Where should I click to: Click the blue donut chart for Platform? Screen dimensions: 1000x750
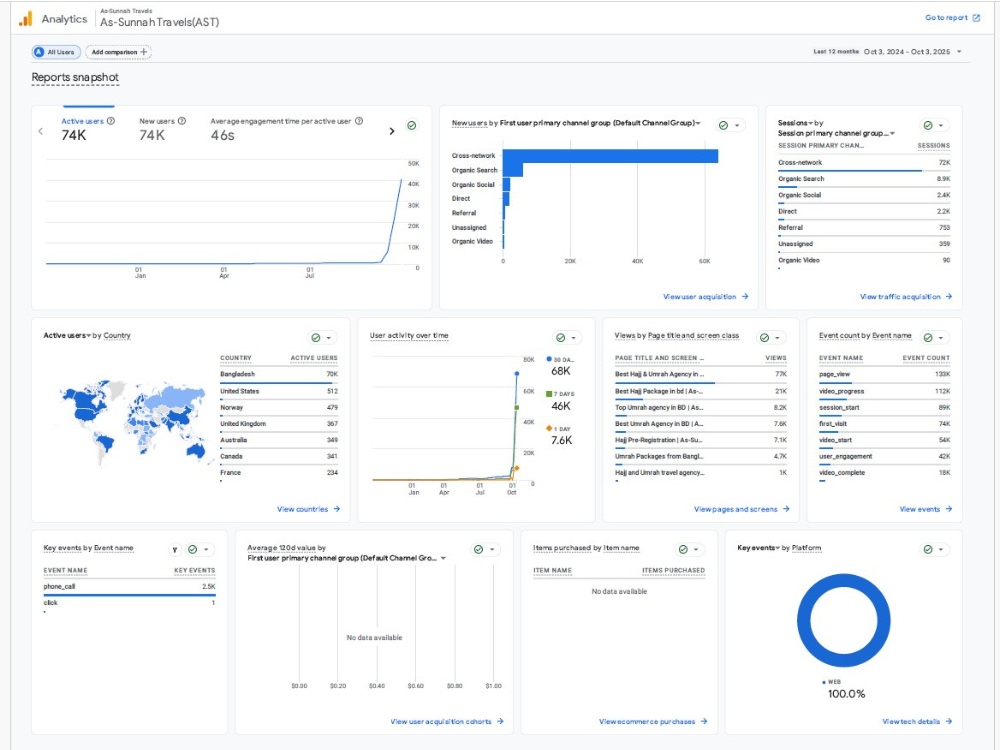tap(843, 620)
